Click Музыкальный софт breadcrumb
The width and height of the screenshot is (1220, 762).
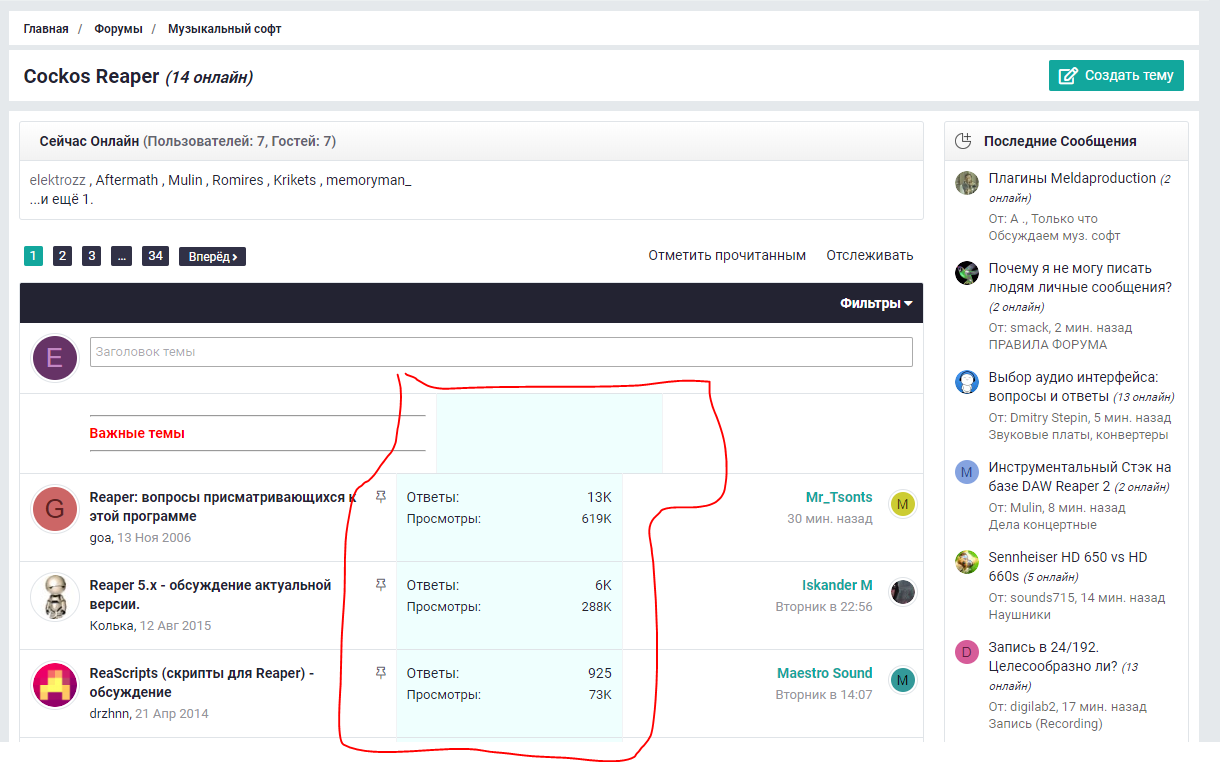pos(225,29)
